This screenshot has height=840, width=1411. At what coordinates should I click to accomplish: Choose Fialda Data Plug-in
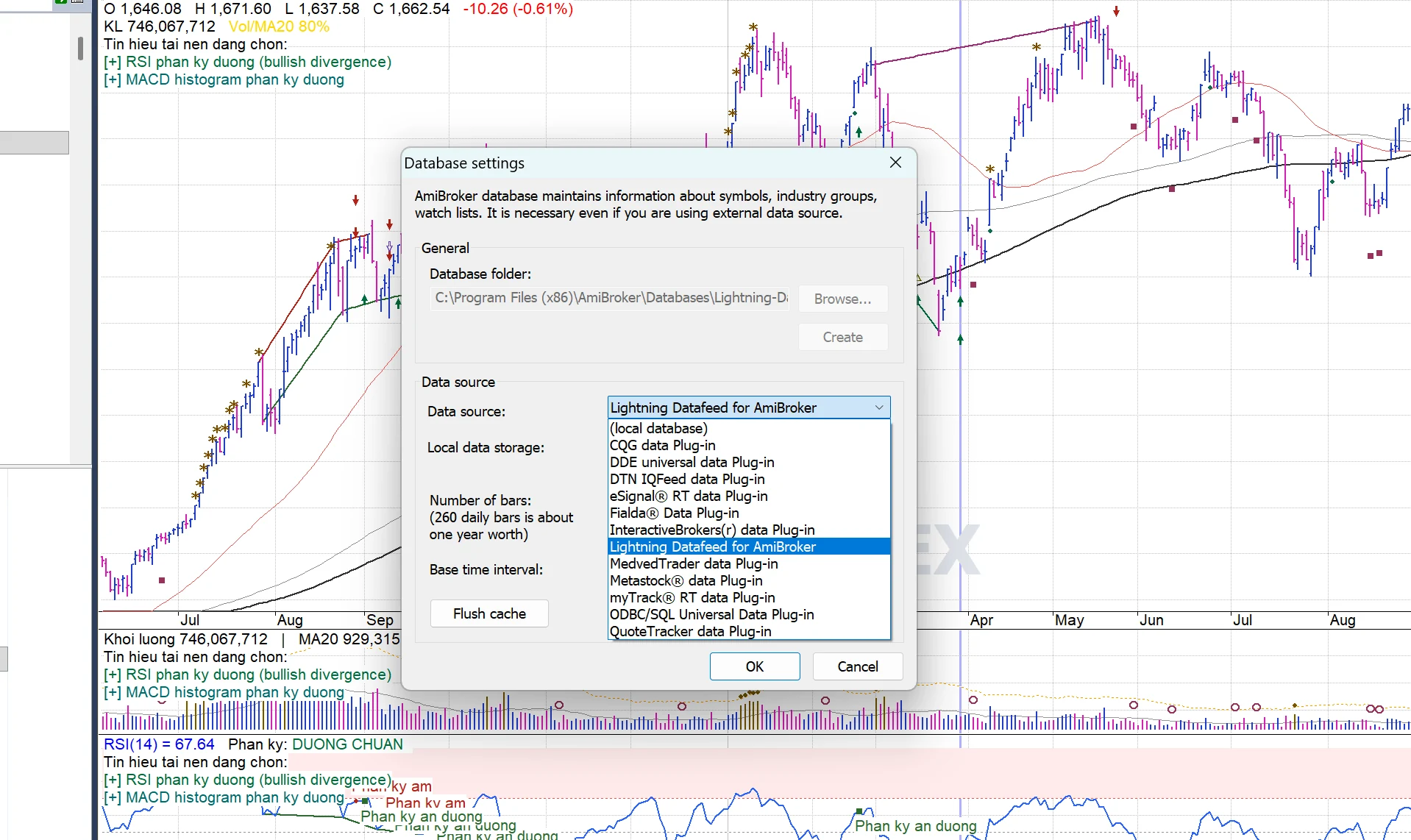point(749,513)
